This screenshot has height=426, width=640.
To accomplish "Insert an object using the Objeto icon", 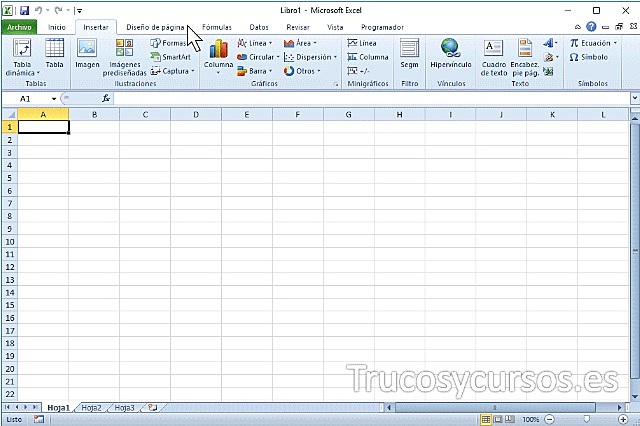I will [548, 71].
